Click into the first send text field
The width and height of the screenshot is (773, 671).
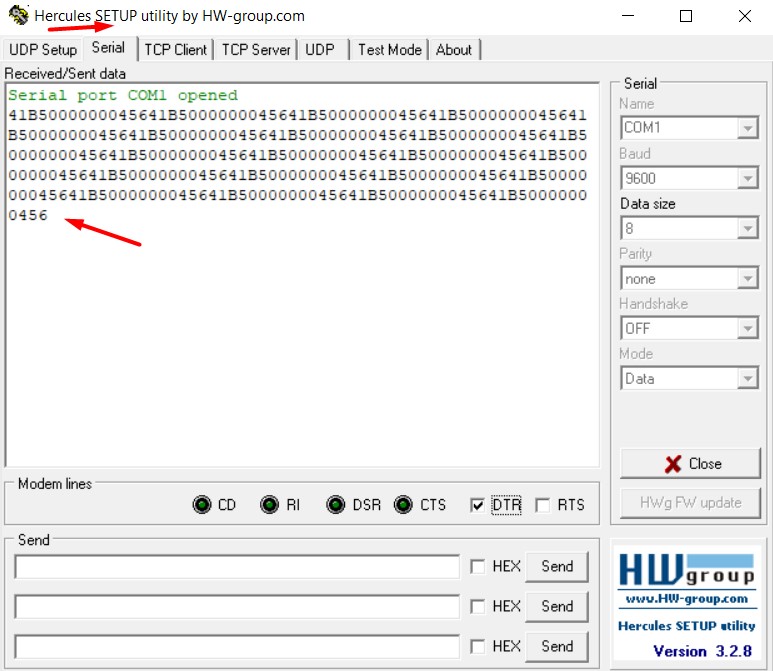[x=237, y=566]
